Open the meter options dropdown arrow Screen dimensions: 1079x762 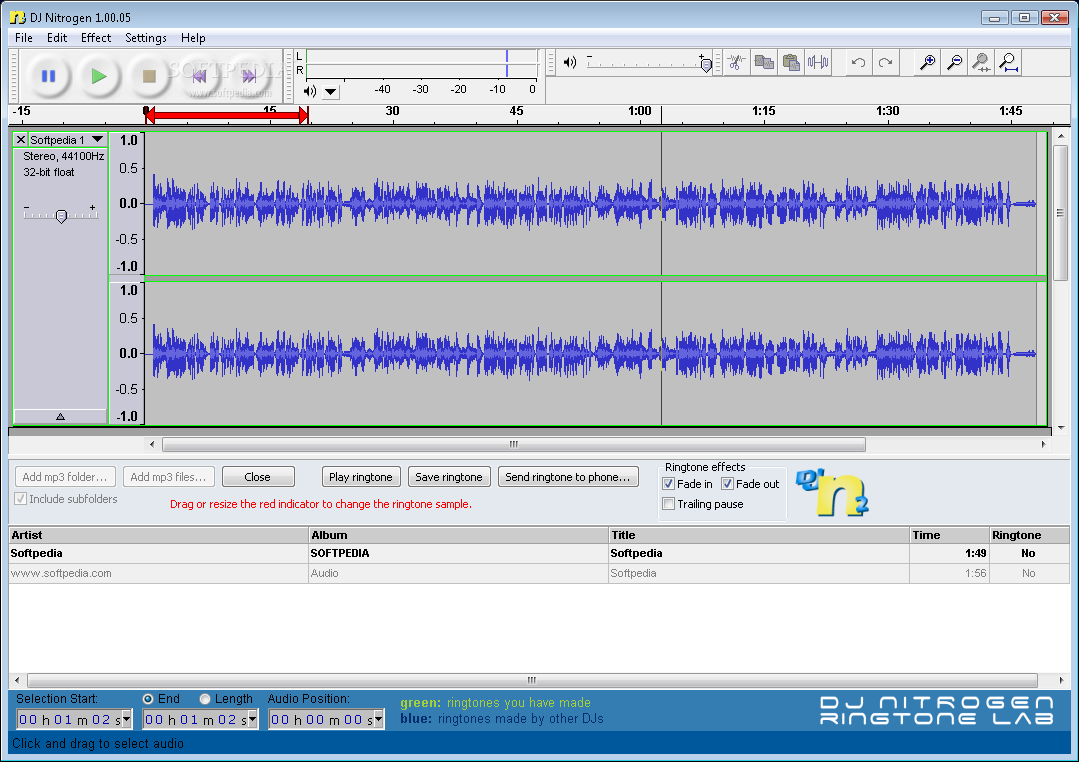[331, 92]
